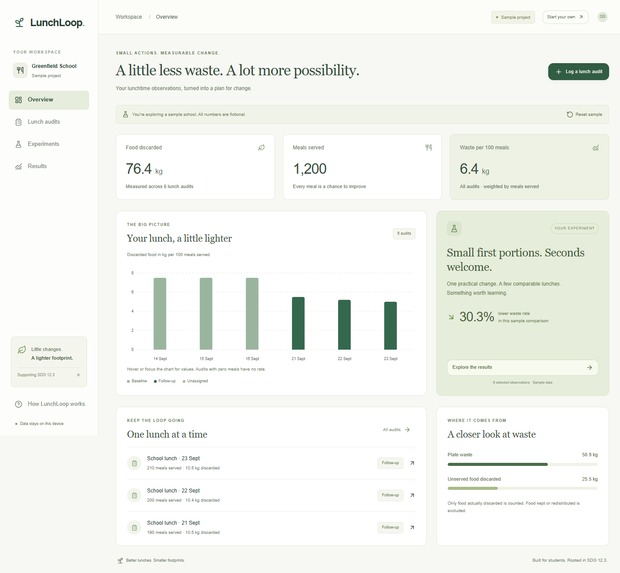This screenshot has width=620, height=573.
Task: Click the down arrow beside 30.3%
Action: 451,317
